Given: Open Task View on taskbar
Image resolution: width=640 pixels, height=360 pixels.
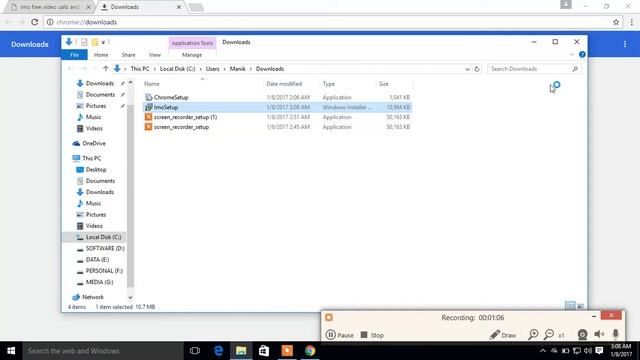Looking at the screenshot, I should point(195,351).
